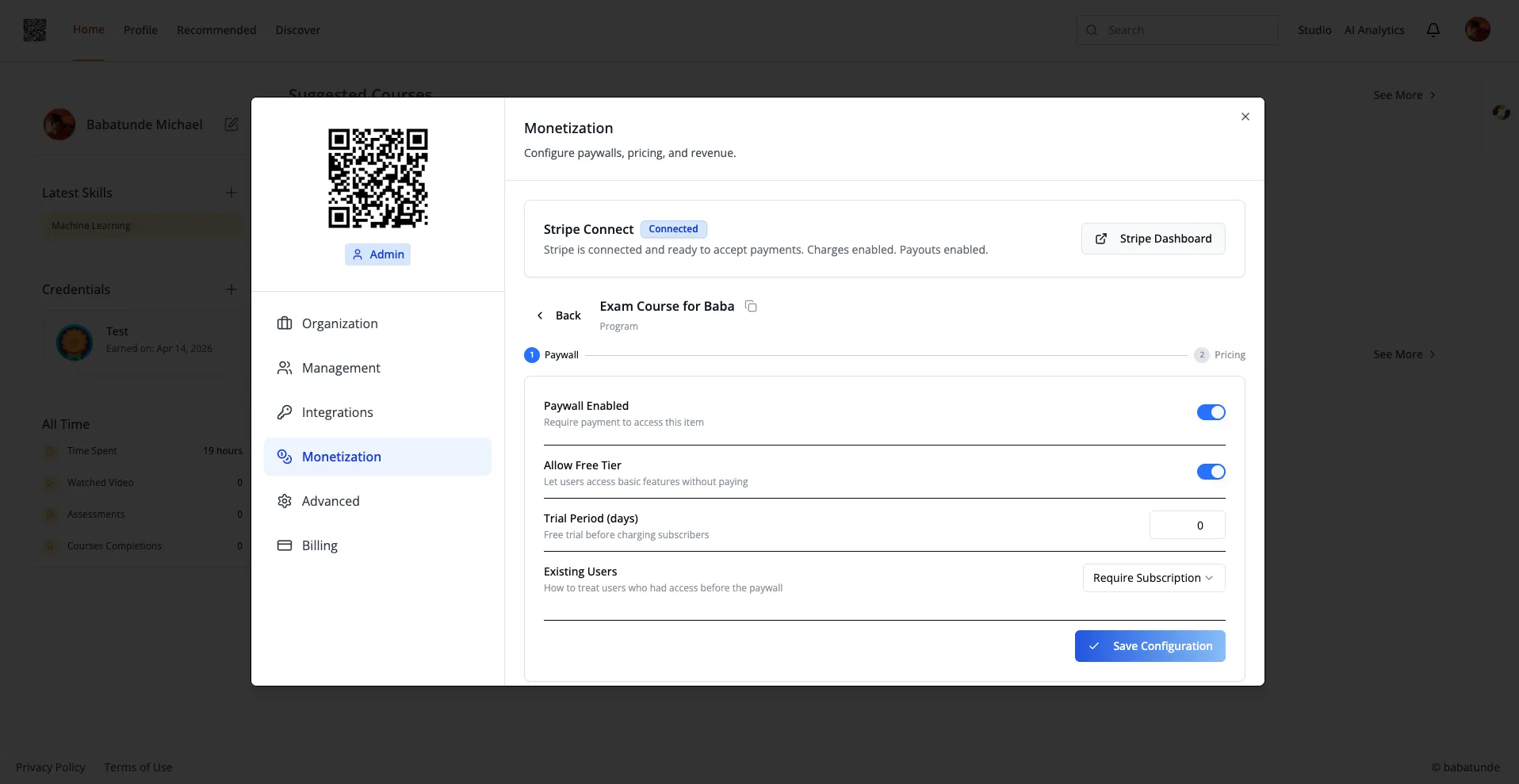The image size is (1519, 784).
Task: Add a skill with the Latest Skills plus
Action: pos(231,193)
